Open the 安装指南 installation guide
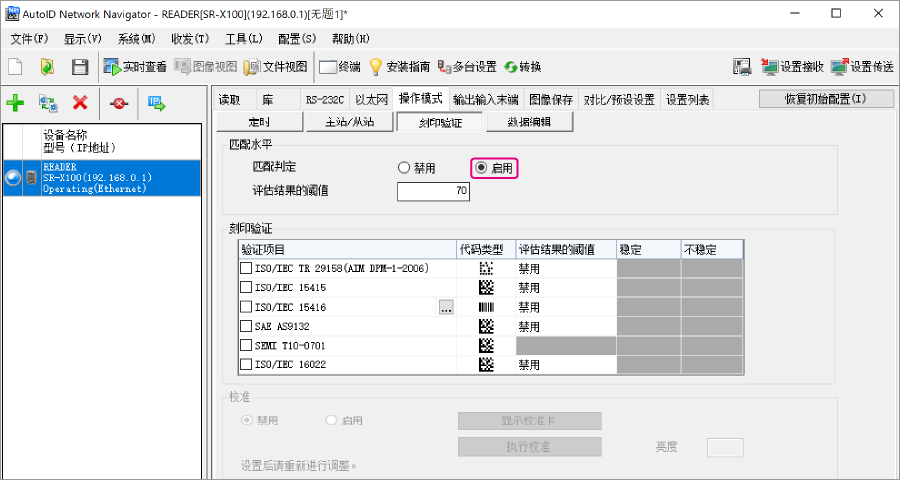 coord(400,67)
